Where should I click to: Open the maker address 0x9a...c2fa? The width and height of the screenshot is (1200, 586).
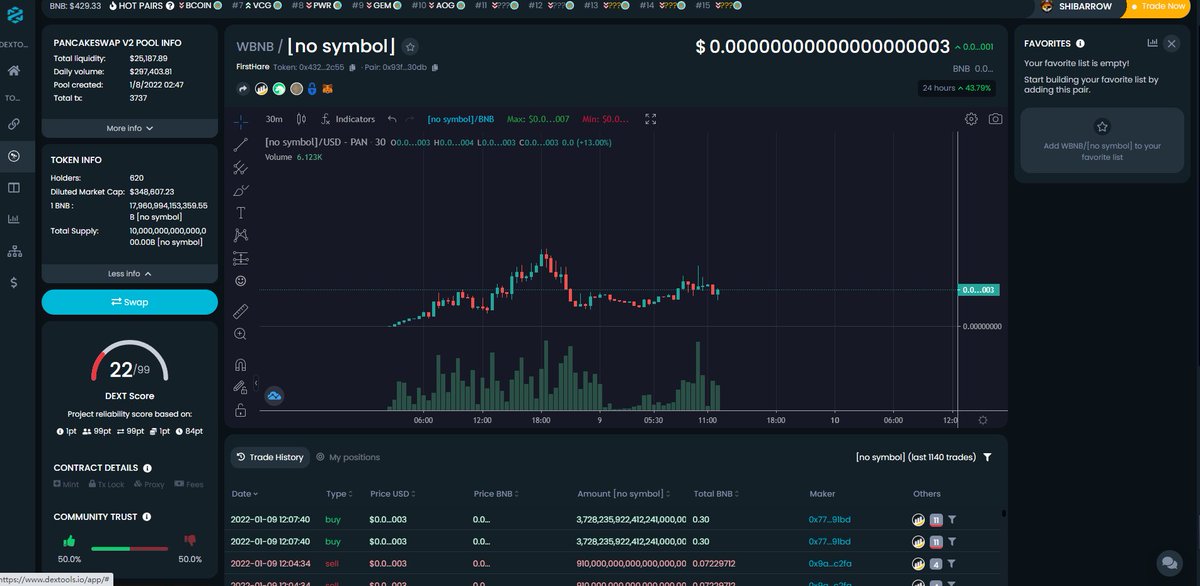pyautogui.click(x=829, y=565)
